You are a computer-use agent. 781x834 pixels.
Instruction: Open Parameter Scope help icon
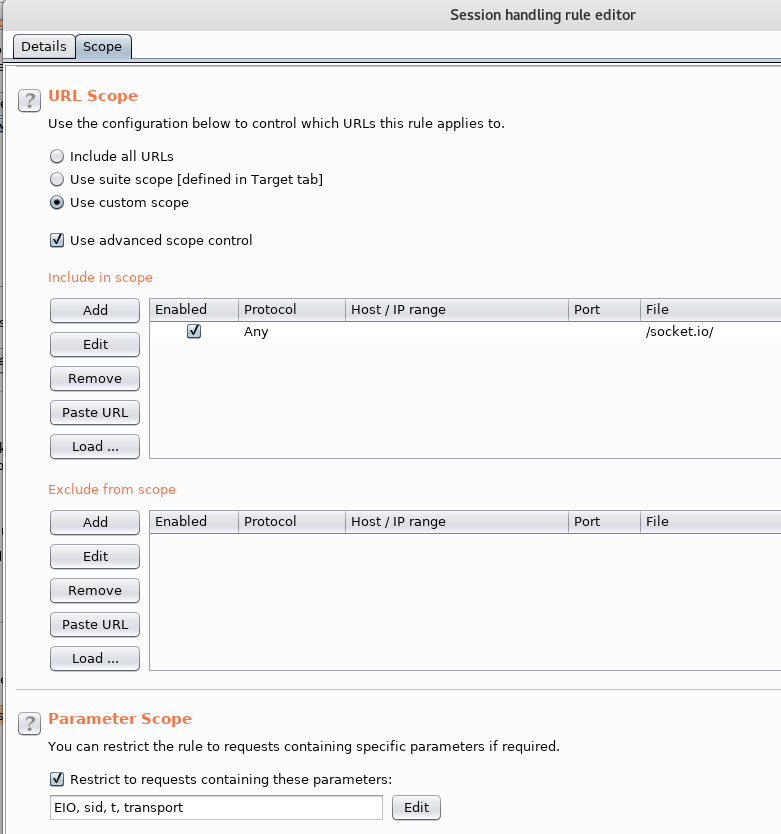pyautogui.click(x=29, y=723)
